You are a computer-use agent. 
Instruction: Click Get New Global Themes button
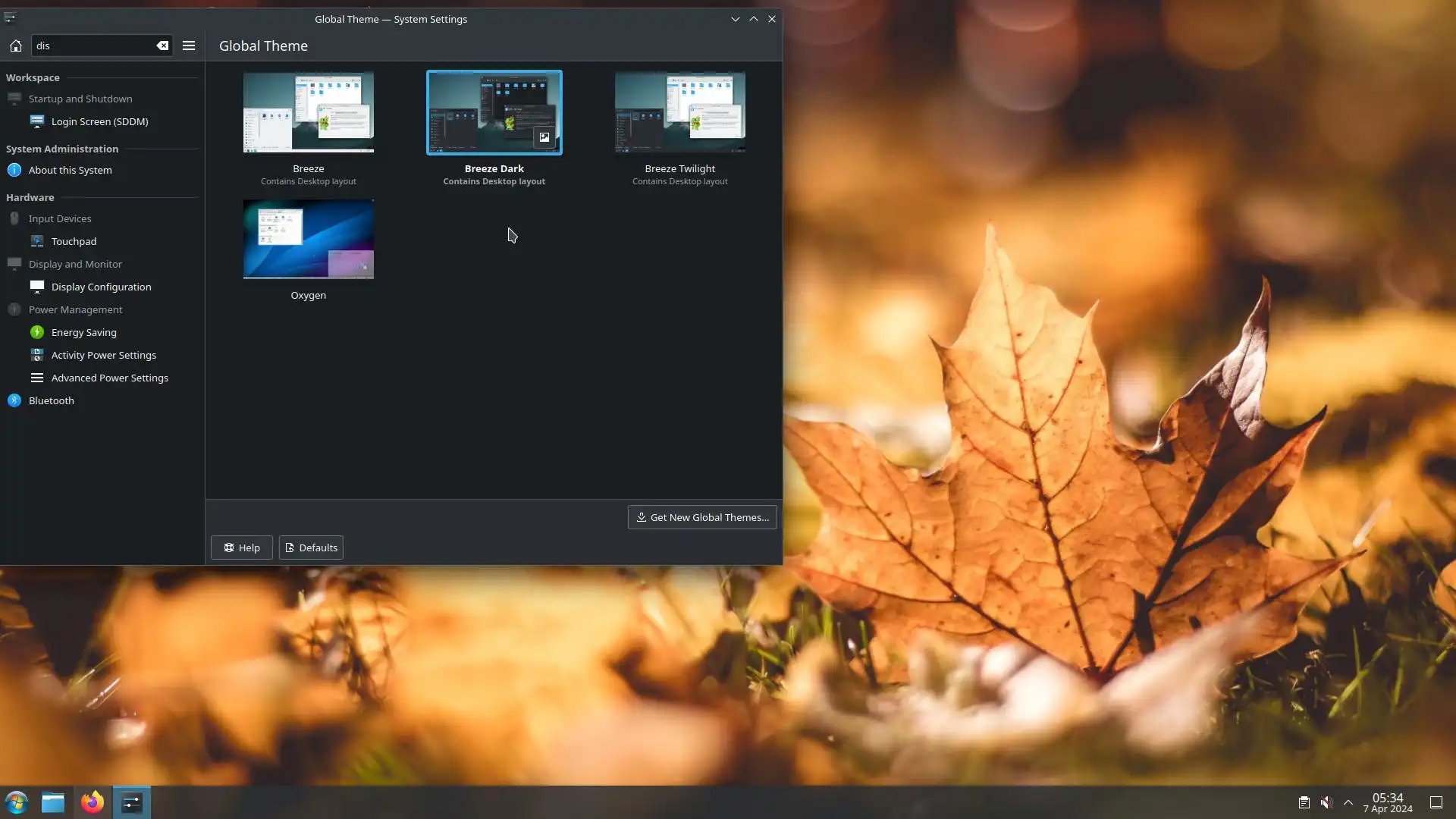pos(701,517)
